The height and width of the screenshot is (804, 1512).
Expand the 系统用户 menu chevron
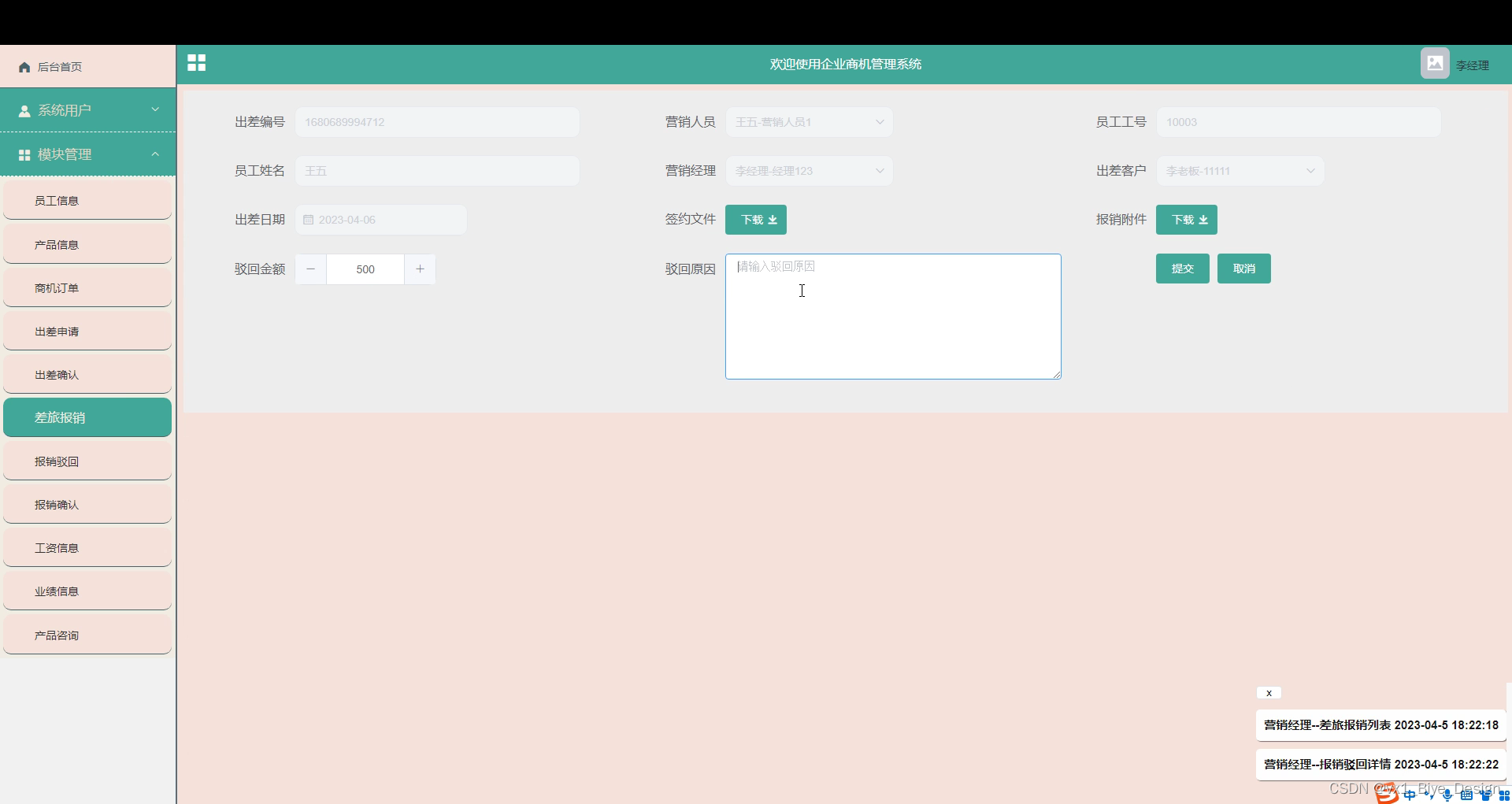coord(155,109)
